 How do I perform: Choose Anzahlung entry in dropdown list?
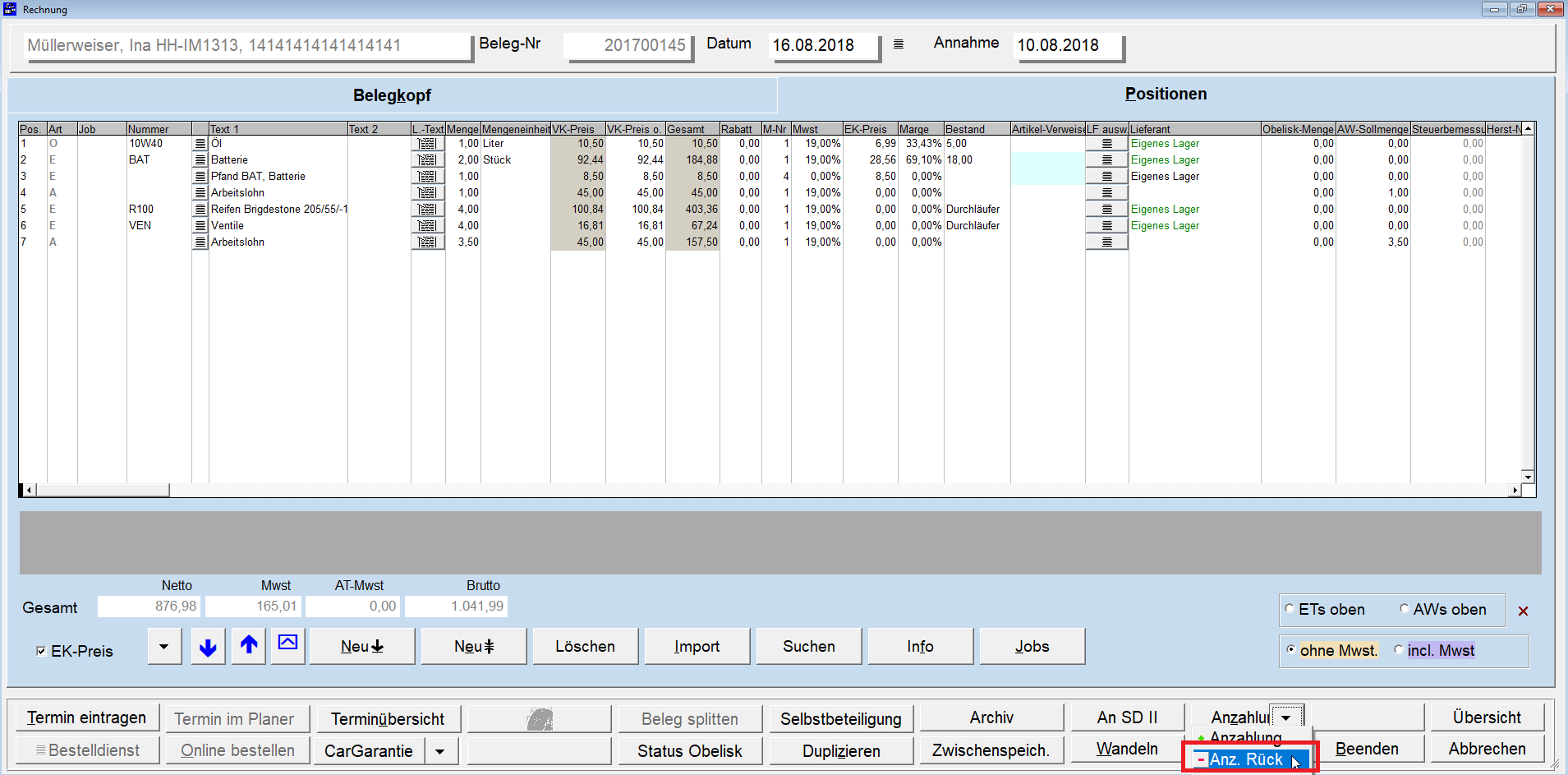click(1245, 737)
